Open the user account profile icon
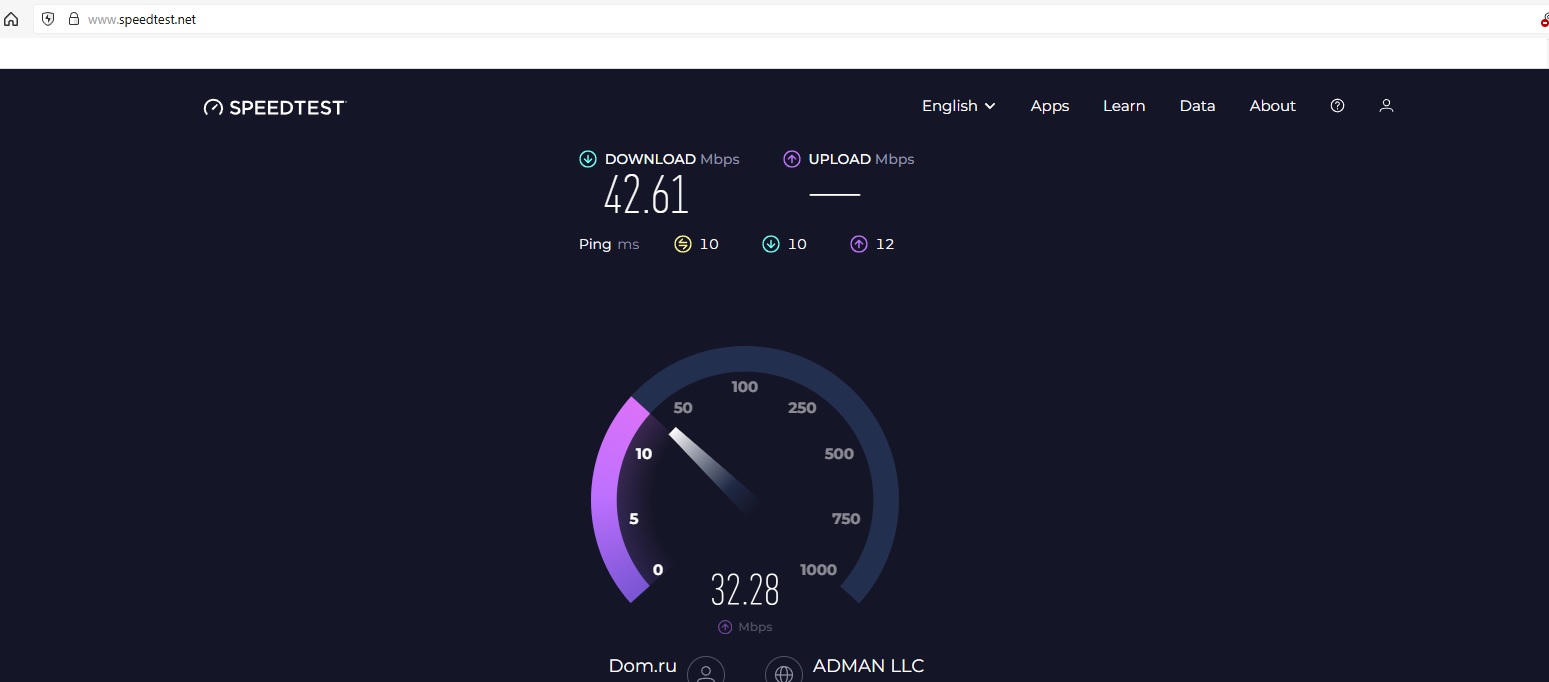The image size is (1549, 682). coord(1386,106)
